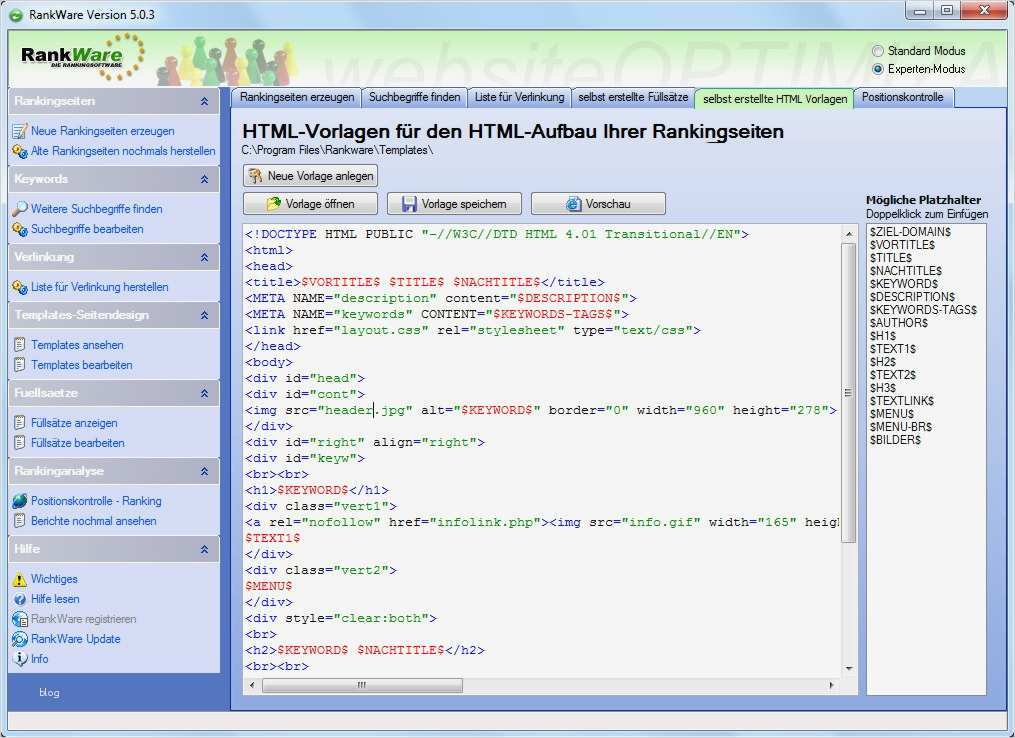Select the $TEXT2$ placeholder

pos(893,374)
